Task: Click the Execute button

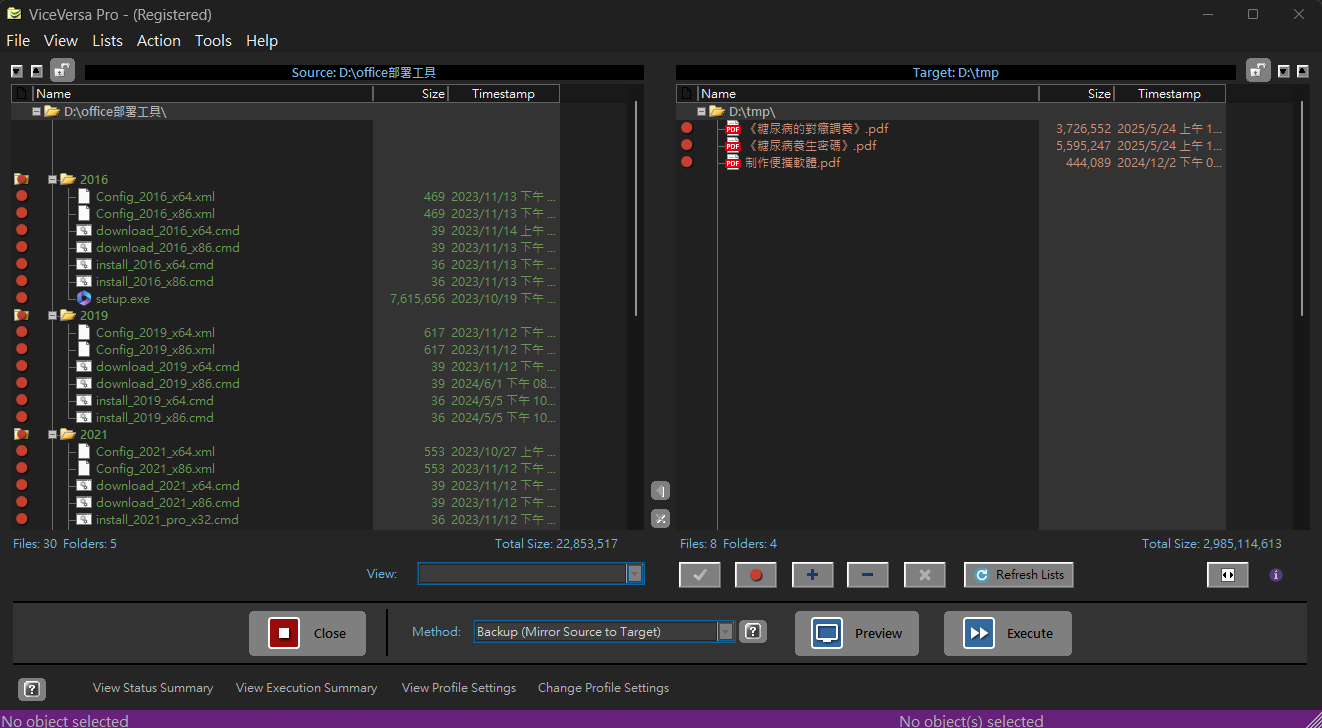Action: click(x=1008, y=633)
